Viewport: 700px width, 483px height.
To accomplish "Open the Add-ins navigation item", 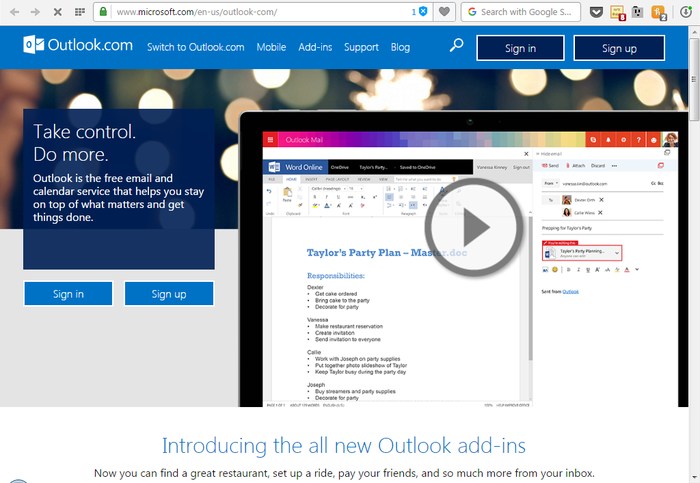I will pos(315,47).
